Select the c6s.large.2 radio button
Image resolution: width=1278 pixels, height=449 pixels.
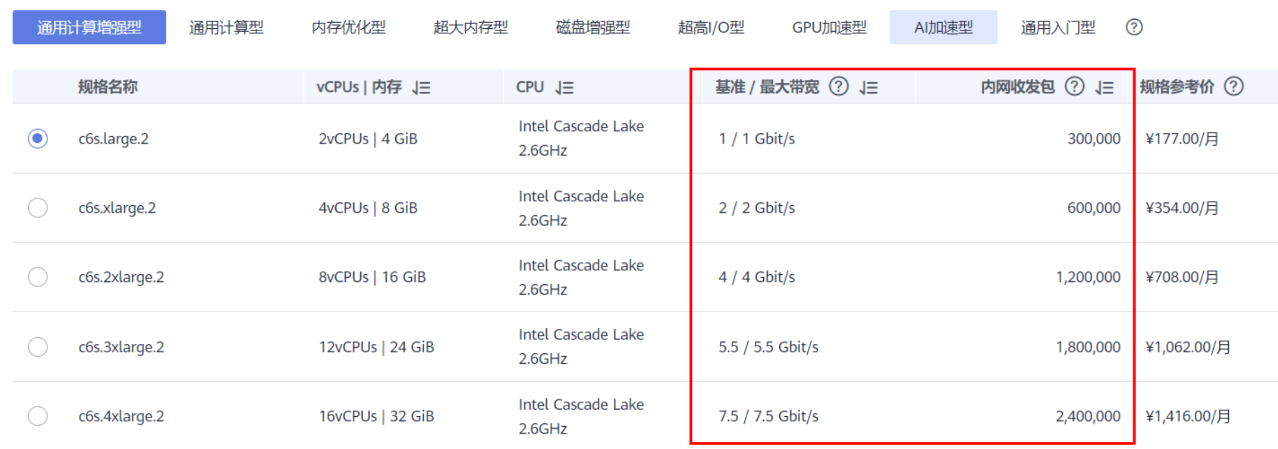(38, 139)
